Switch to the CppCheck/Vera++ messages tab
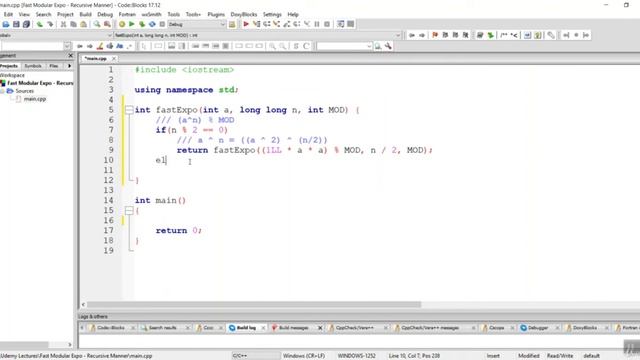Viewport: 640px width, 360px height. (x=430, y=328)
